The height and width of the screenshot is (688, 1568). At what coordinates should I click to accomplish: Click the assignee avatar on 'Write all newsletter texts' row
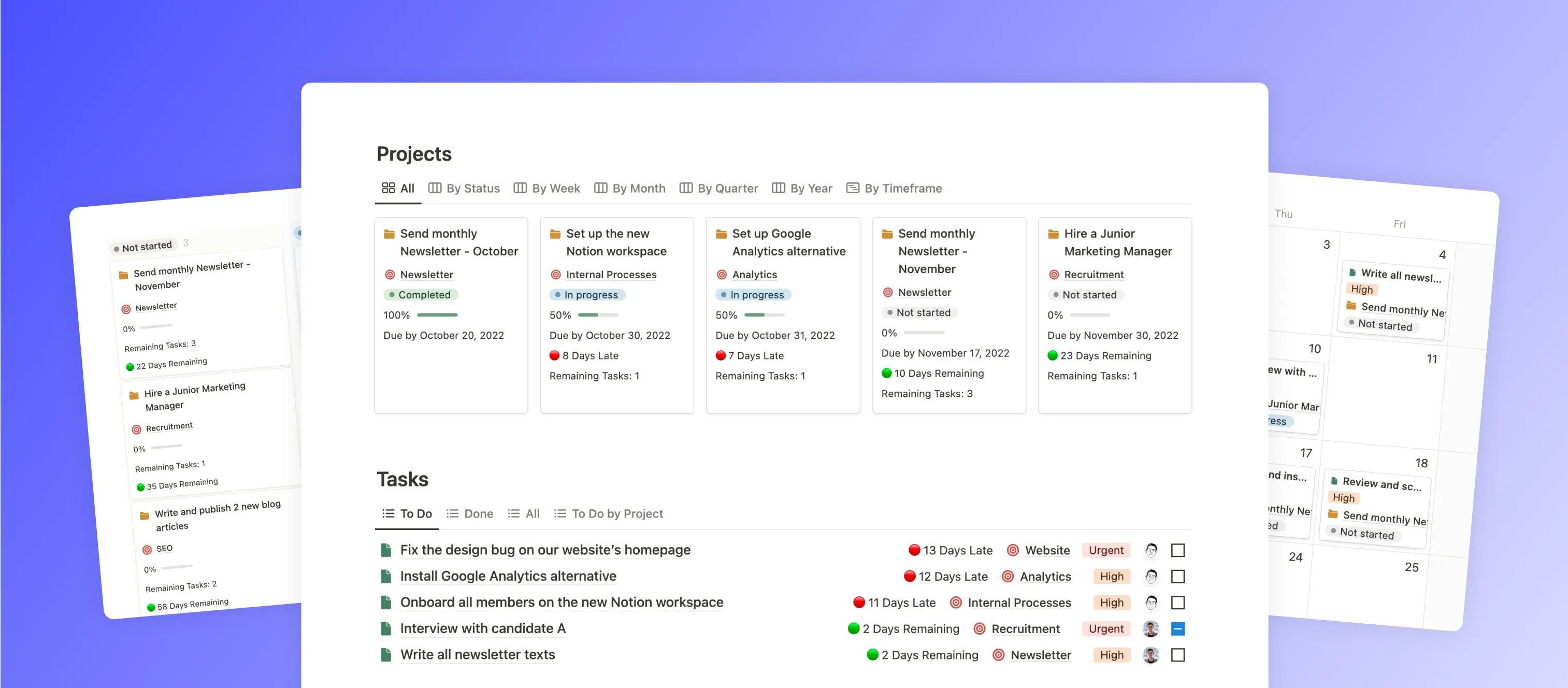point(1150,654)
